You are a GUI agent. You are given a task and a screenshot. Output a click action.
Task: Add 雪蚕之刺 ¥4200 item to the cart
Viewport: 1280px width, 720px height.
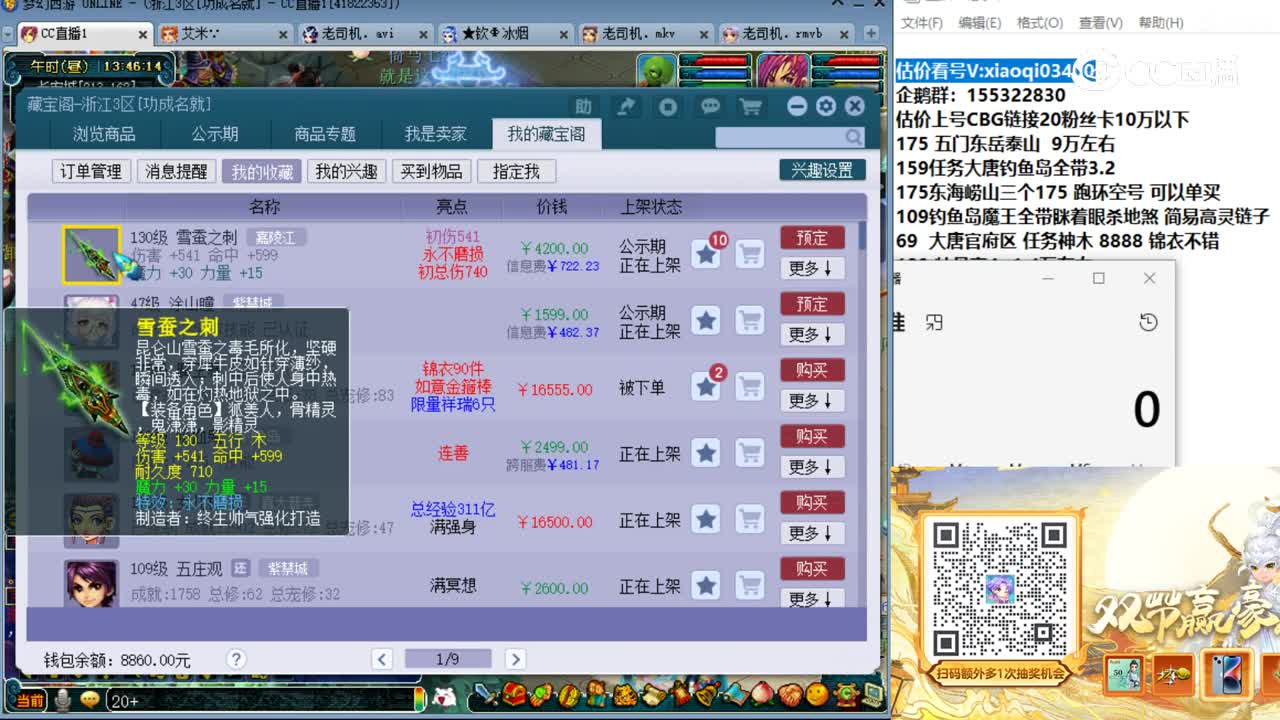pyautogui.click(x=750, y=255)
